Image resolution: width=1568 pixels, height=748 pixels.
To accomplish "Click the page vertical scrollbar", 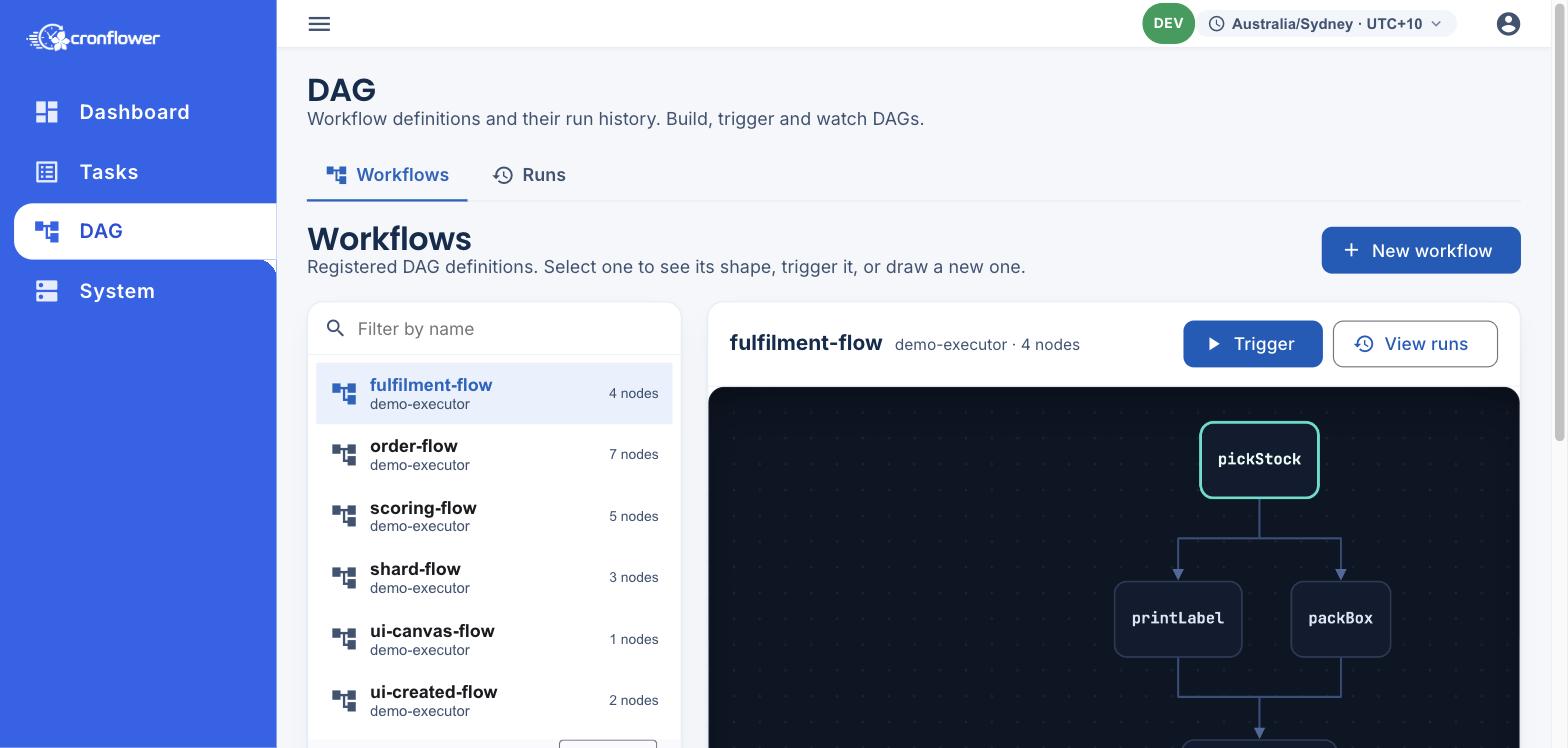I will [x=1559, y=220].
